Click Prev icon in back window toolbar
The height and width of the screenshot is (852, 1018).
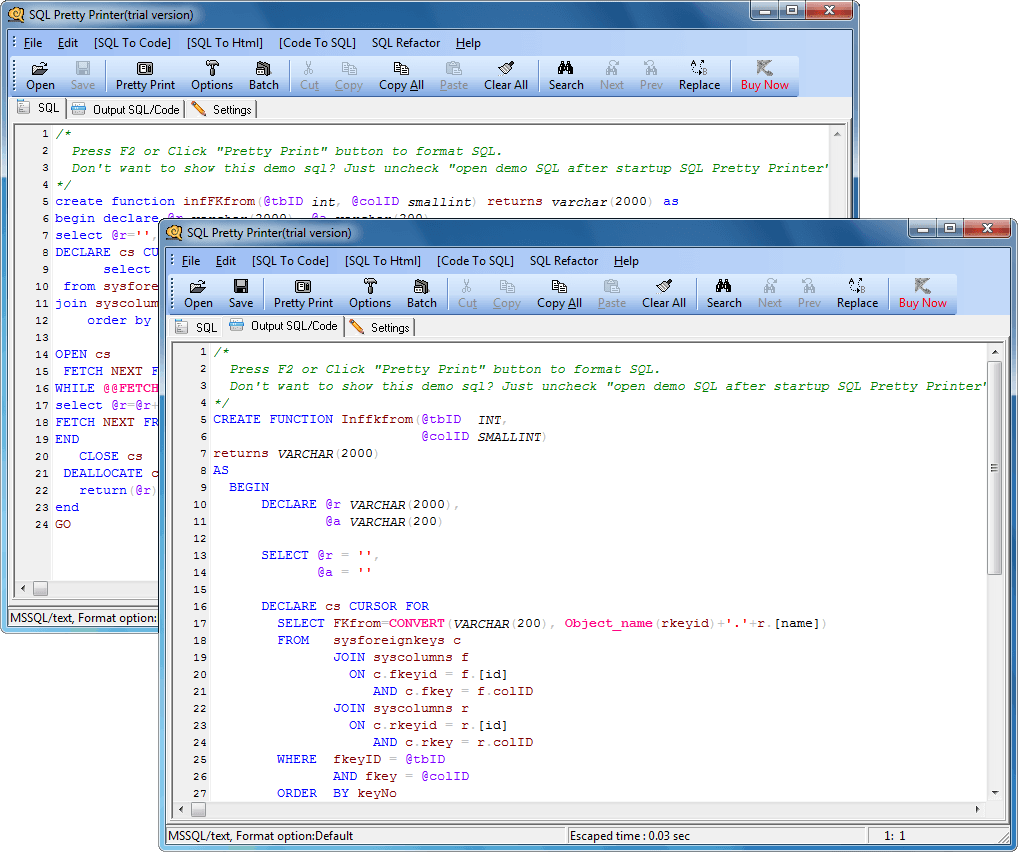pos(651,75)
